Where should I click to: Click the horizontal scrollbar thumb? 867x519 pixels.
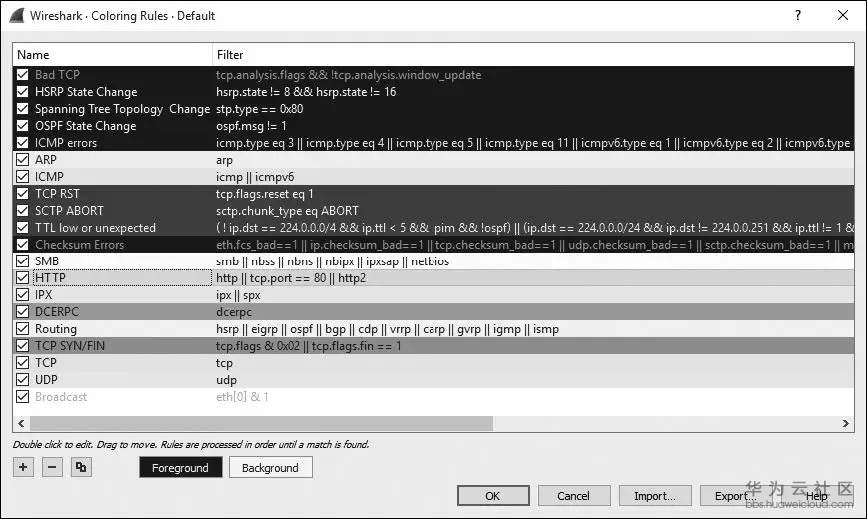pos(261,423)
